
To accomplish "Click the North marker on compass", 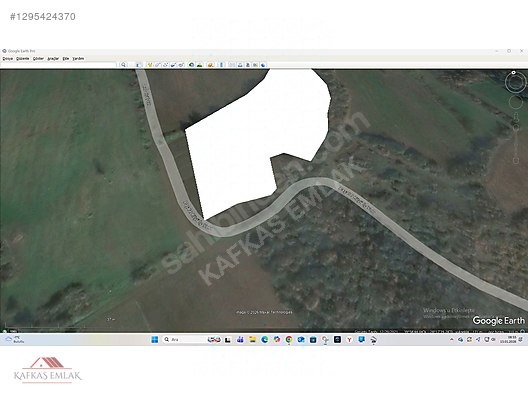I will coord(514,72).
